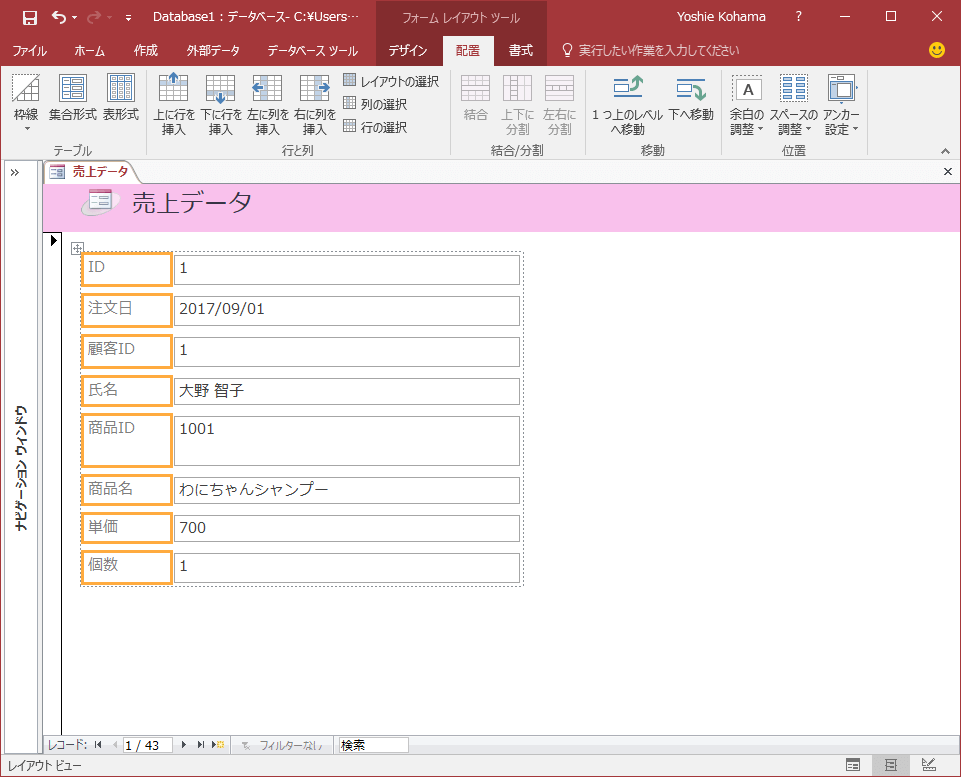Go to previous record button
The height and width of the screenshot is (777, 961).
pos(115,745)
